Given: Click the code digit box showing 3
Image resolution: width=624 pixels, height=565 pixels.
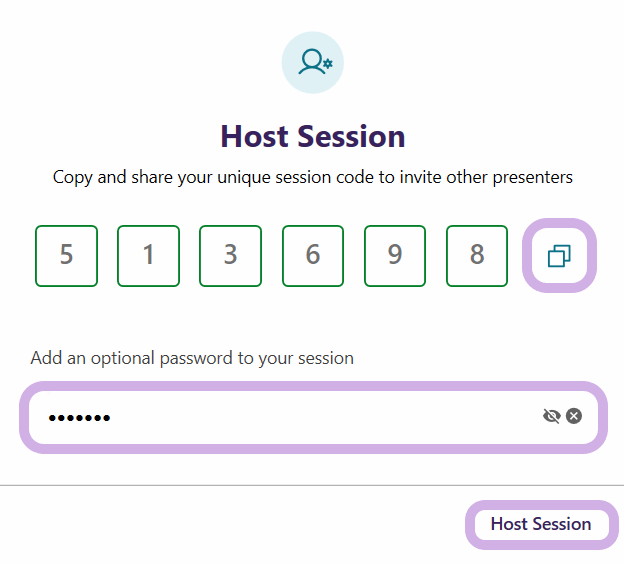Looking at the screenshot, I should coord(230,256).
